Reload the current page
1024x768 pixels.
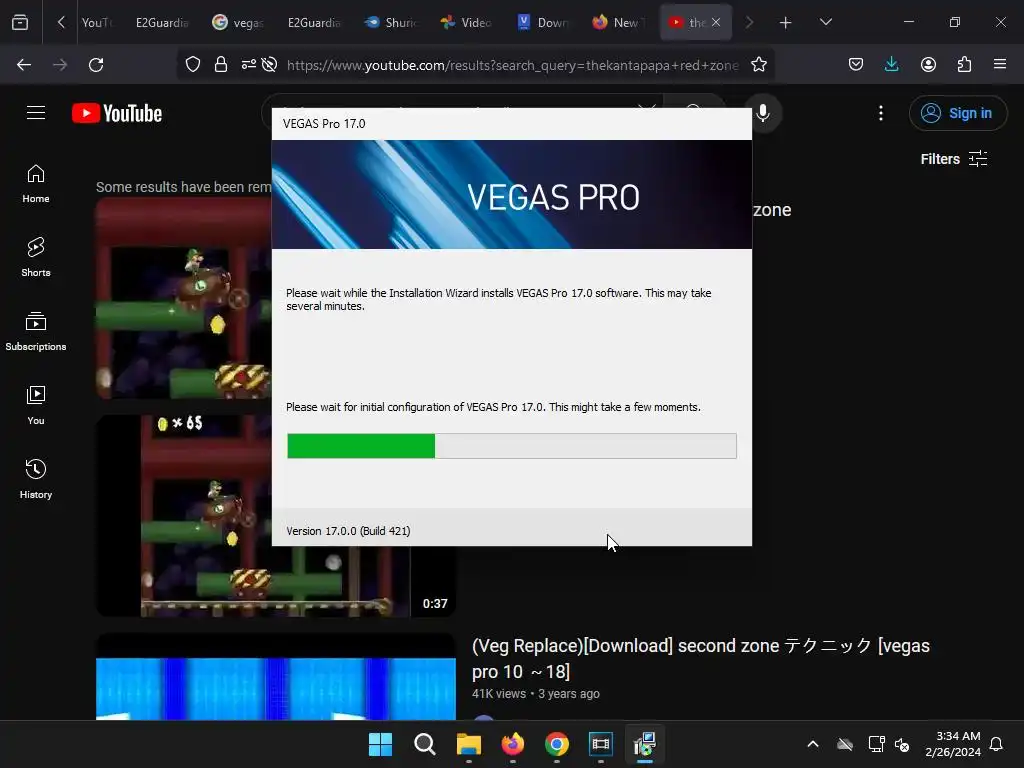pyautogui.click(x=96, y=65)
